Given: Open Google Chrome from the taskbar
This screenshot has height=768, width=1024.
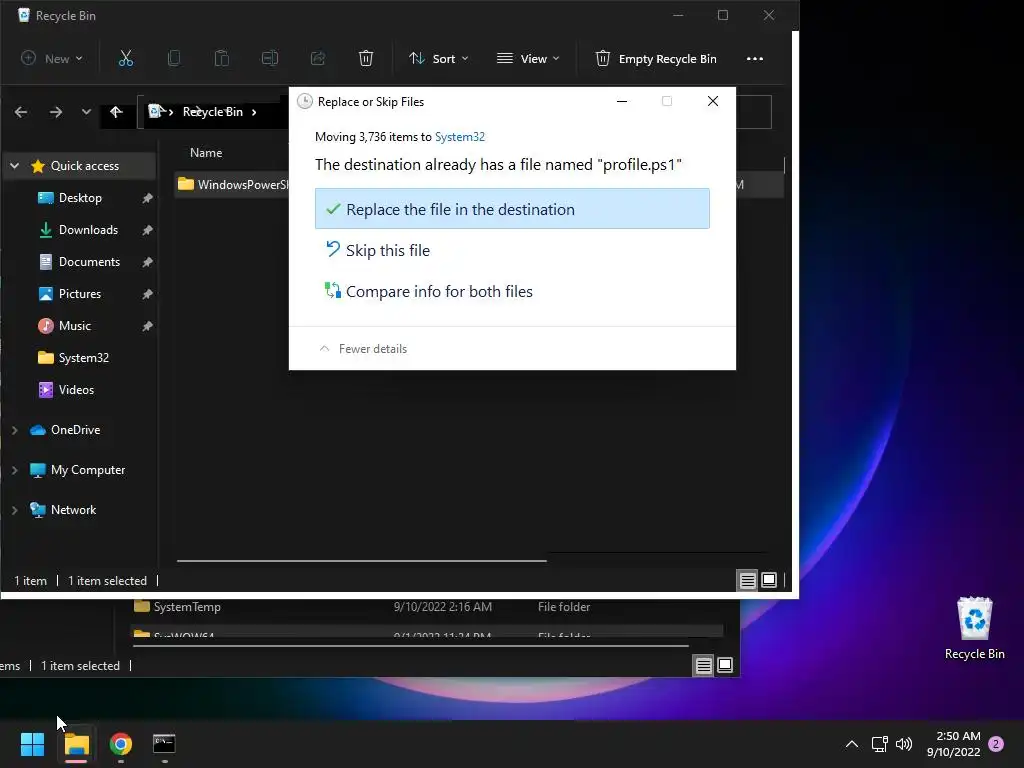Looking at the screenshot, I should [120, 744].
